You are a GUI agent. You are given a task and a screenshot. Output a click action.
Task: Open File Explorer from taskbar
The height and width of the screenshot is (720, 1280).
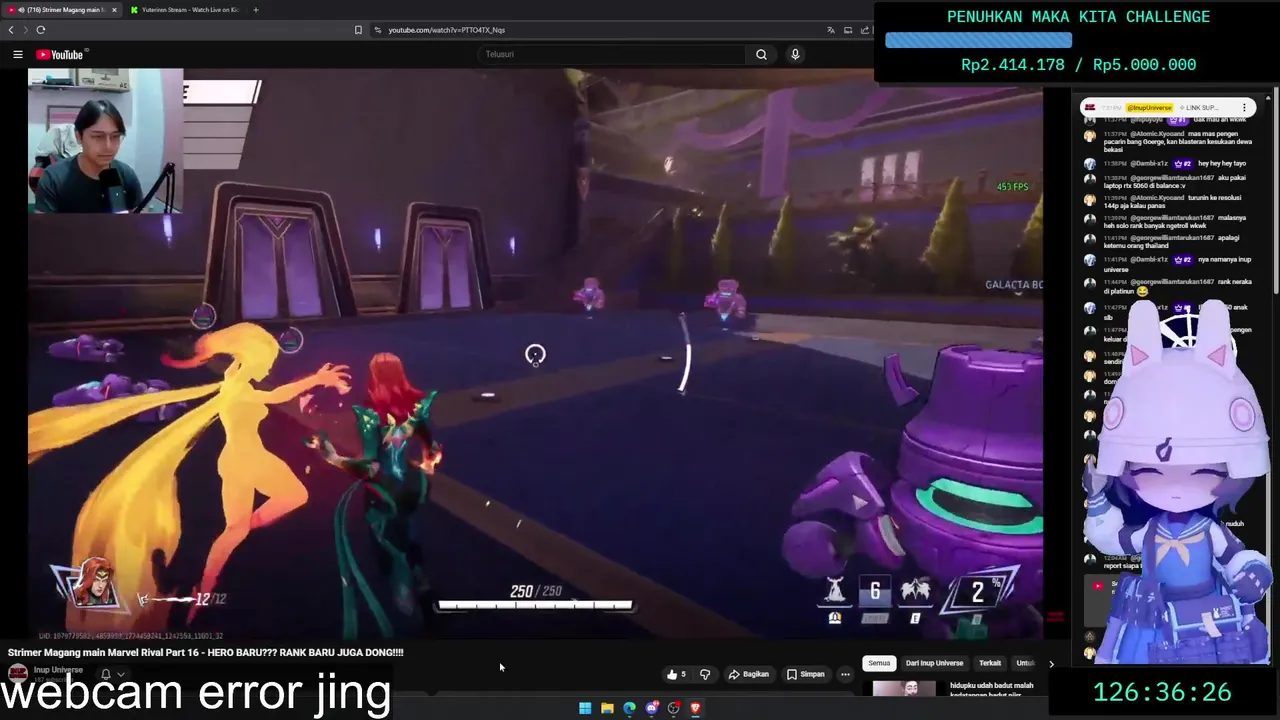pos(607,708)
